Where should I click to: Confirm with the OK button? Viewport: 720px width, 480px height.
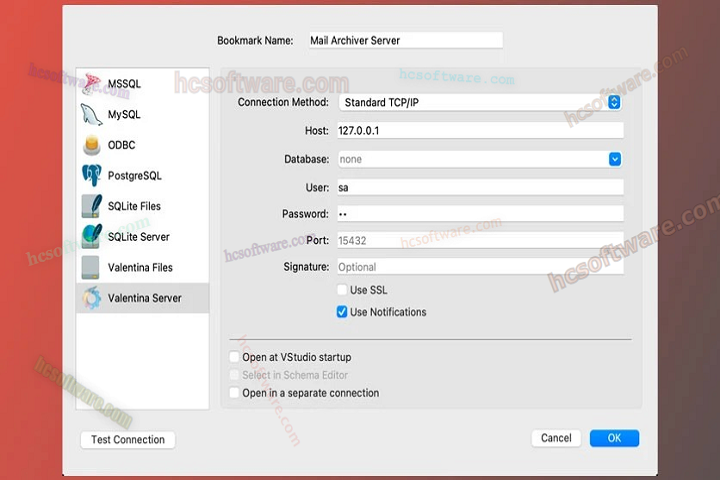614,438
